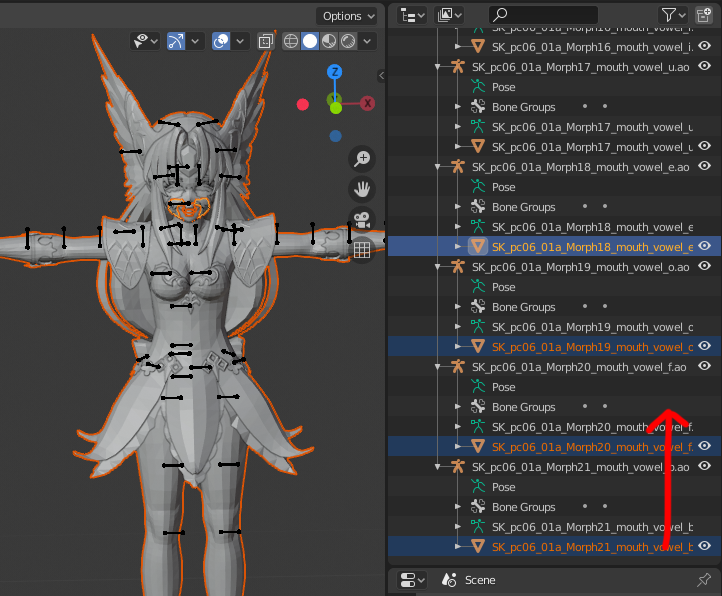Click Morph18 mesh triangle icon
Viewport: 722px width, 596px height.
478,246
